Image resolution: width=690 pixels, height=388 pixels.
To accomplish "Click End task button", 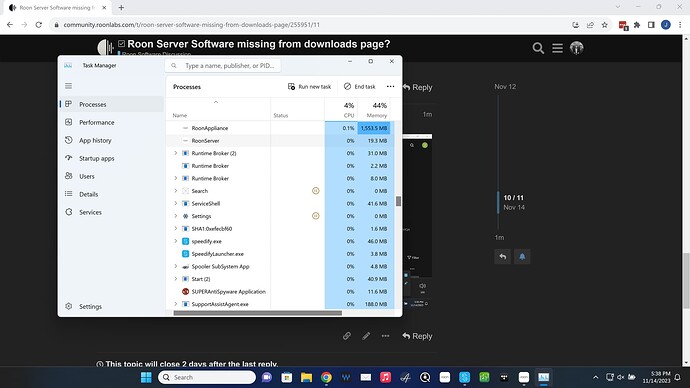I will tap(360, 87).
